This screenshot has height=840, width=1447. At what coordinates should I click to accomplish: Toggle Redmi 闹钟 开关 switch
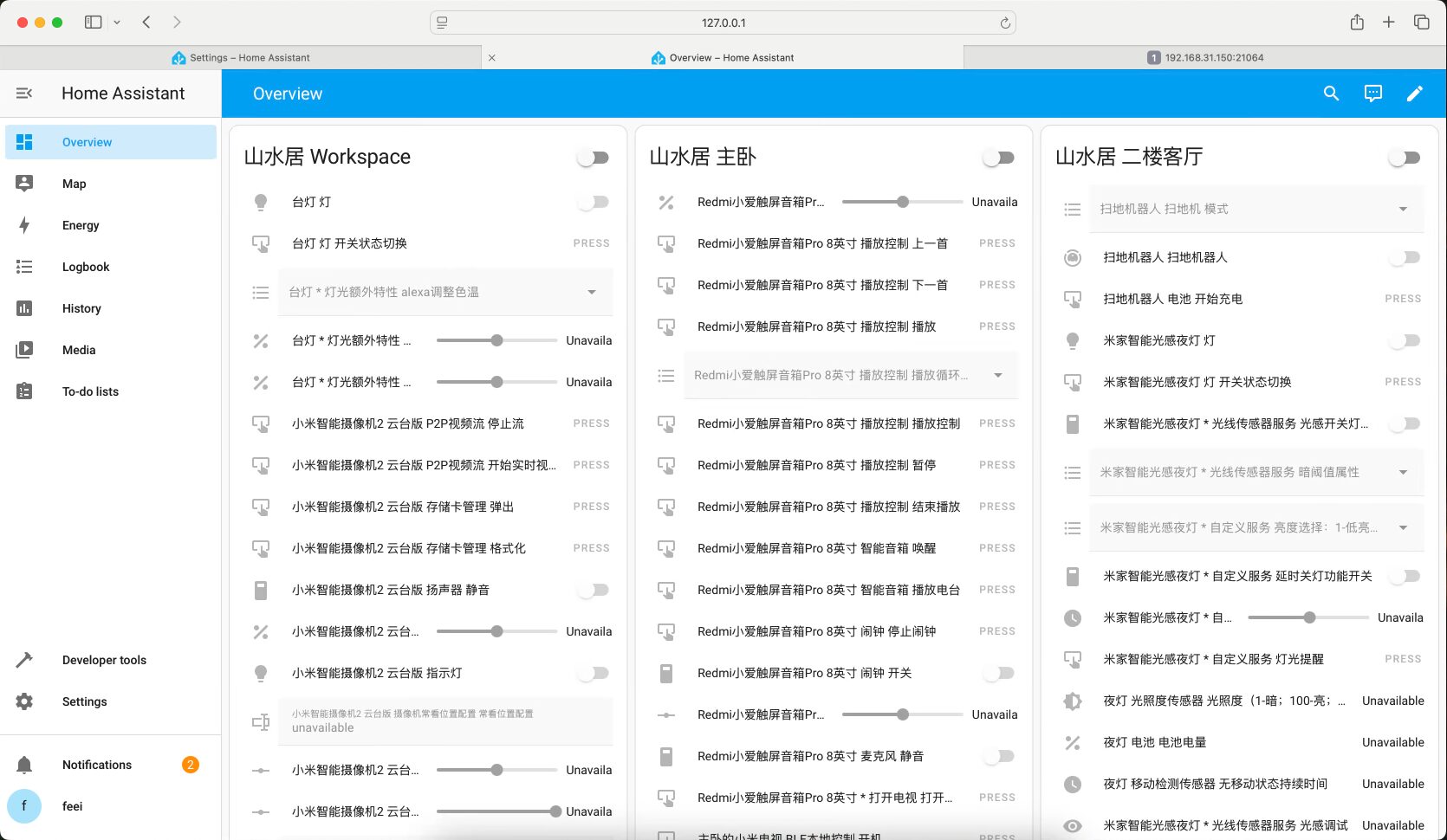coord(999,673)
